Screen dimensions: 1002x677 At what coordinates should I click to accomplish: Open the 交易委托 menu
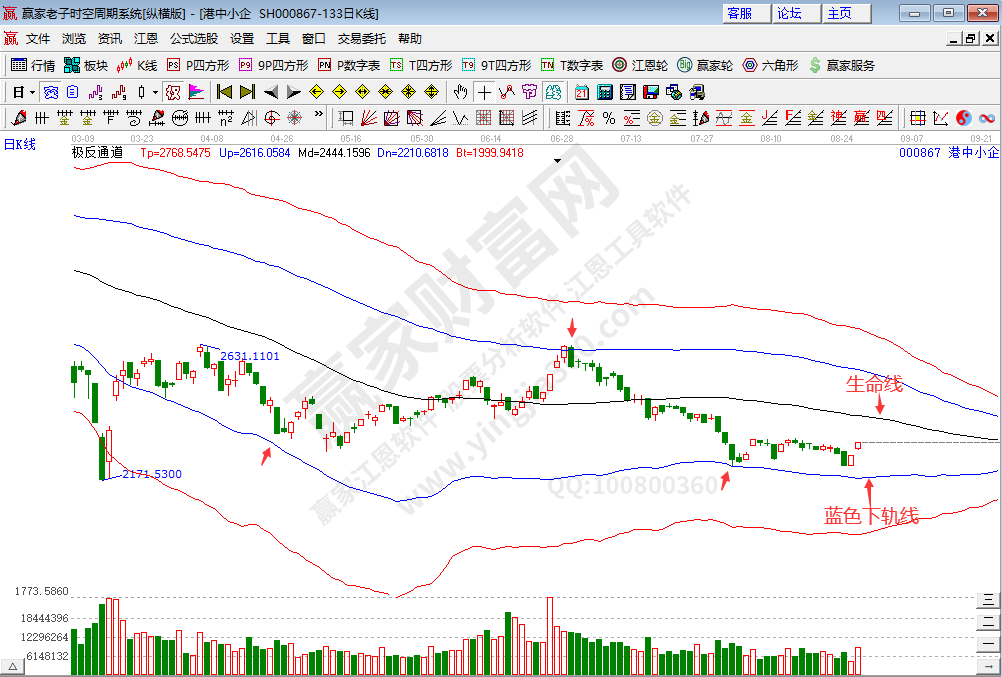click(x=361, y=39)
